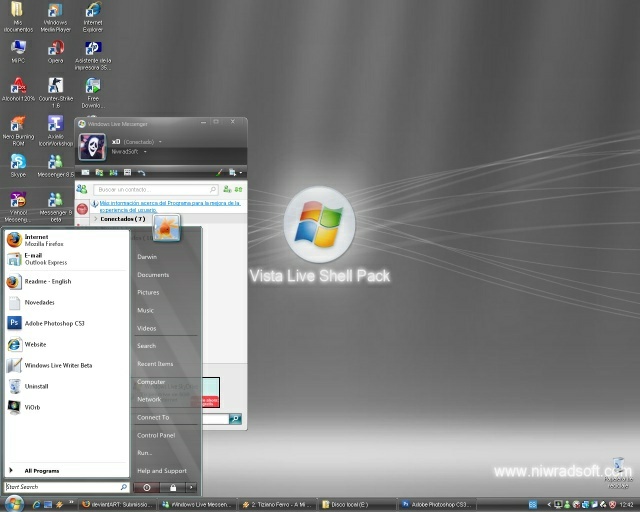Click the Buscar un contacto search field
This screenshot has height=512, width=640.
156,189
